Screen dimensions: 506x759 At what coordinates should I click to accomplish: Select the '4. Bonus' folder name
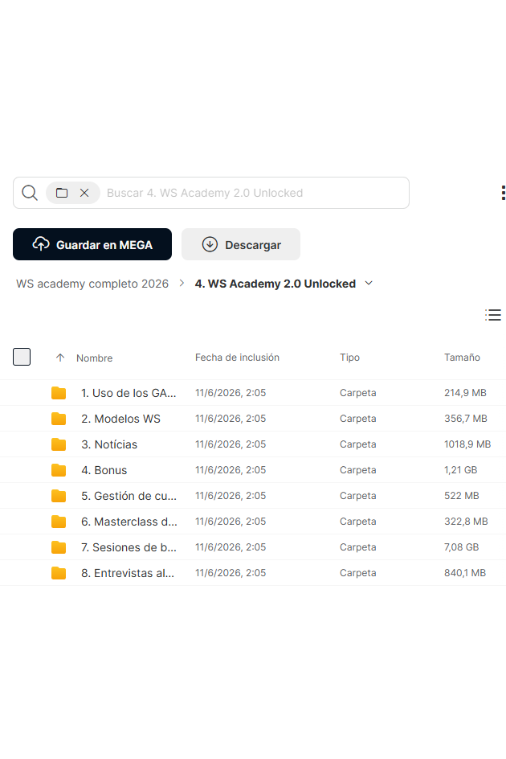click(x=104, y=470)
